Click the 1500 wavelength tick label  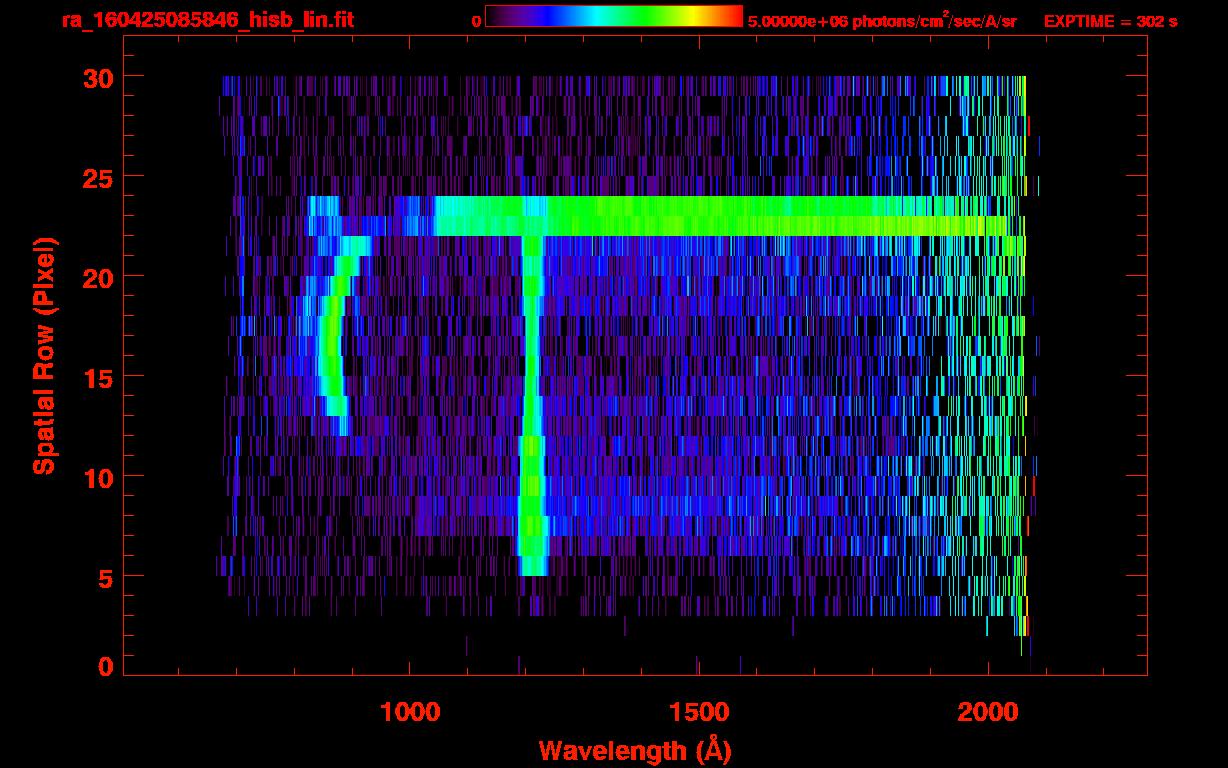(698, 712)
